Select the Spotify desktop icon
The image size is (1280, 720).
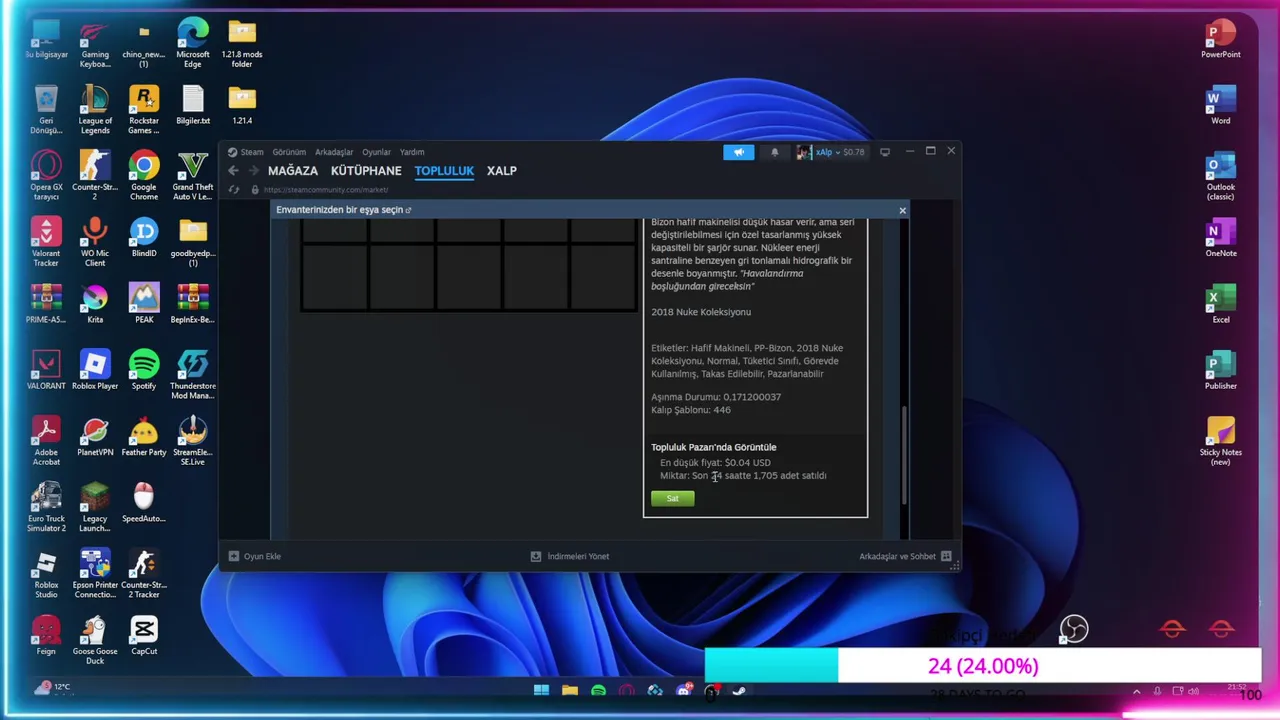tap(144, 369)
